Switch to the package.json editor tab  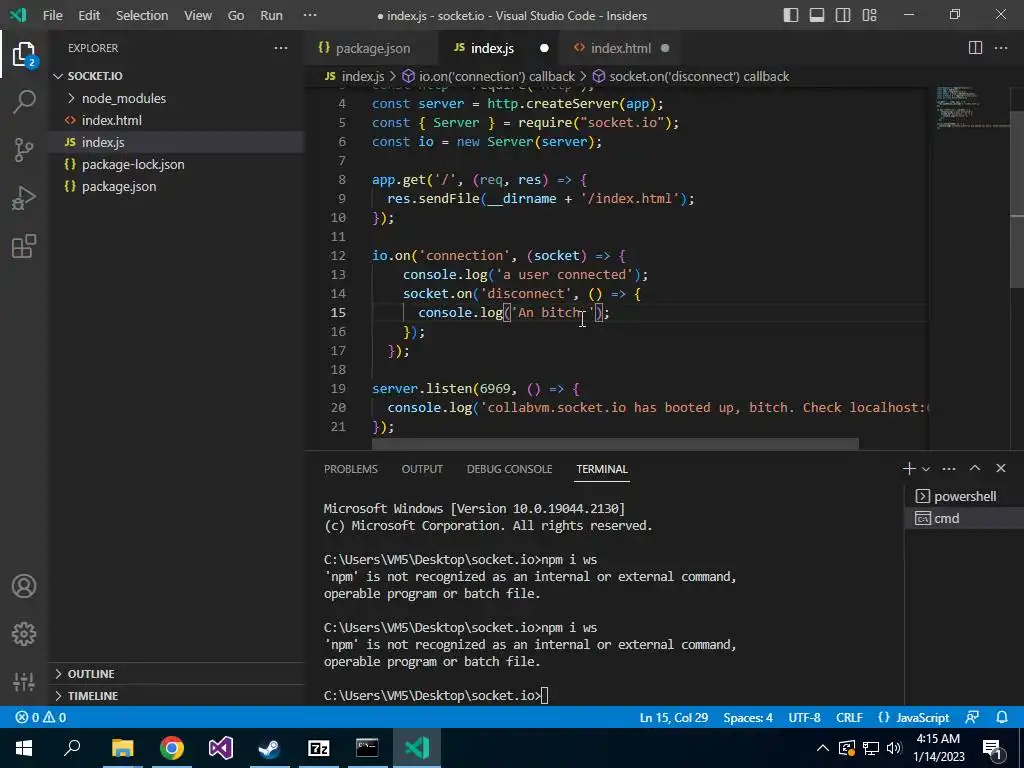coord(372,48)
